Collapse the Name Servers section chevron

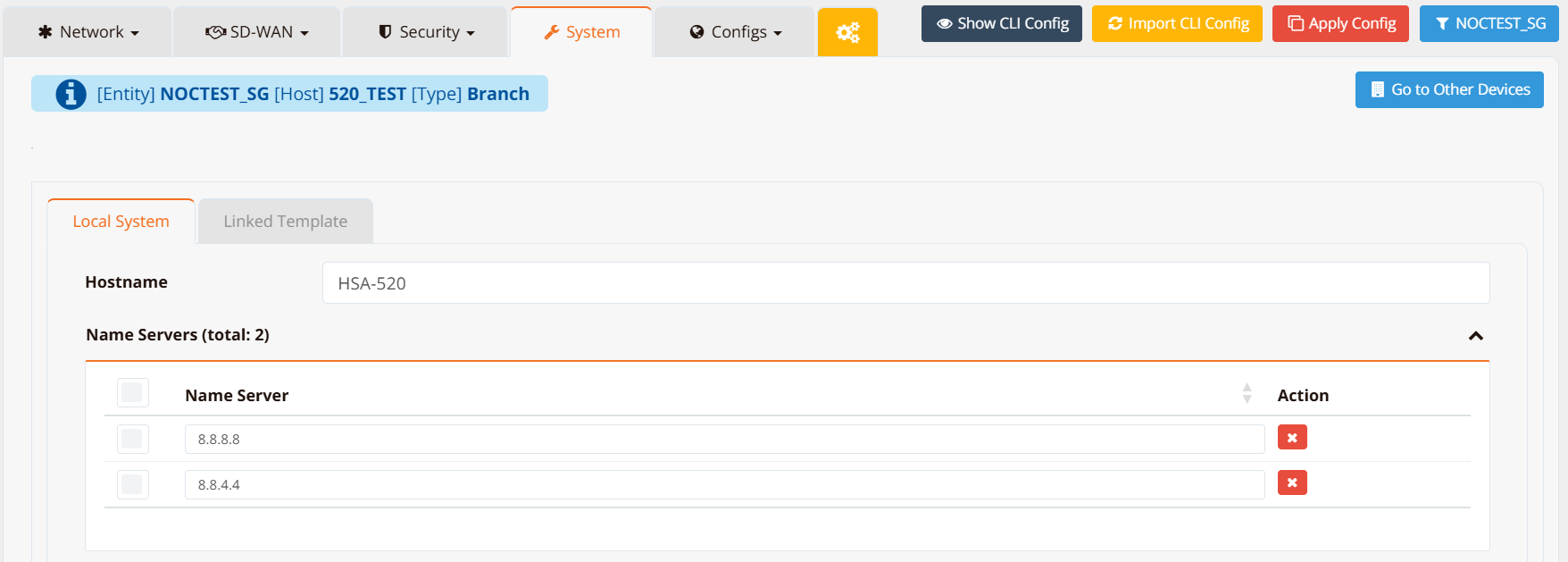1475,336
